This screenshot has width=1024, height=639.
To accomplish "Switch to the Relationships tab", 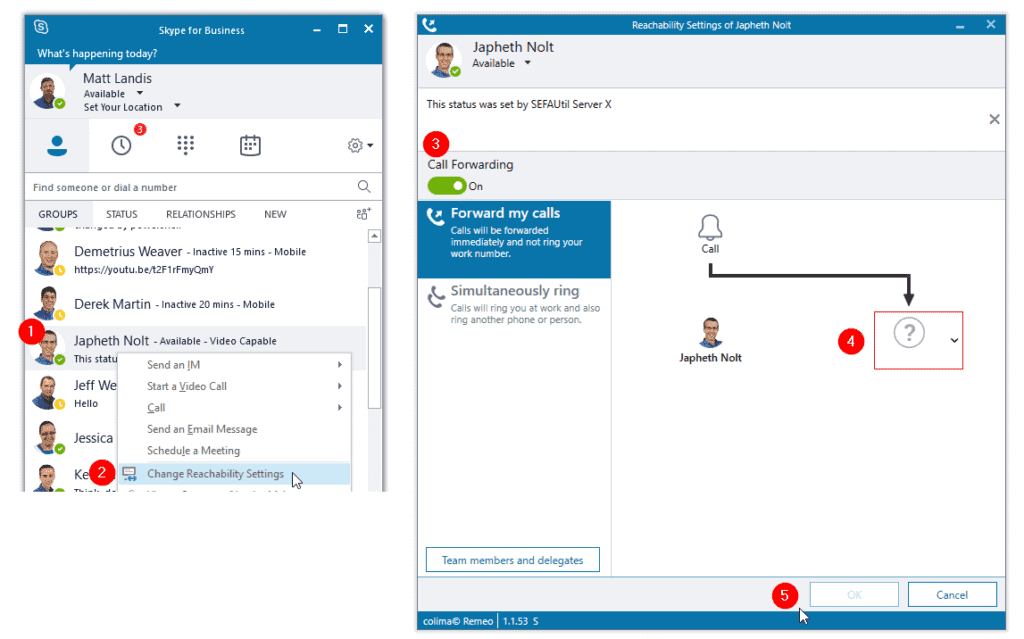I will click(200, 214).
